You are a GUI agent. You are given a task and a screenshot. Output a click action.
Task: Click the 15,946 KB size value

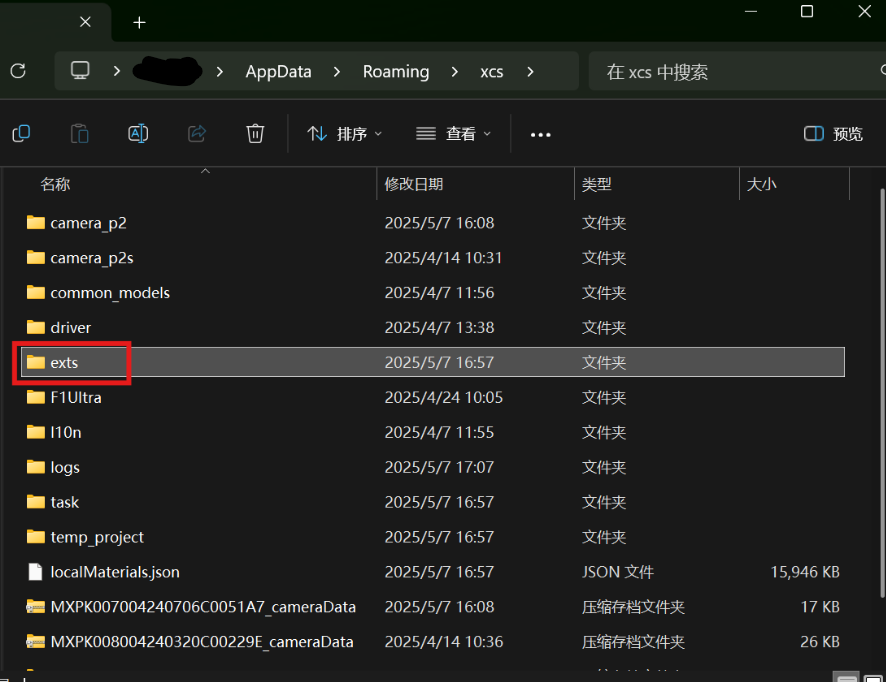(805, 572)
